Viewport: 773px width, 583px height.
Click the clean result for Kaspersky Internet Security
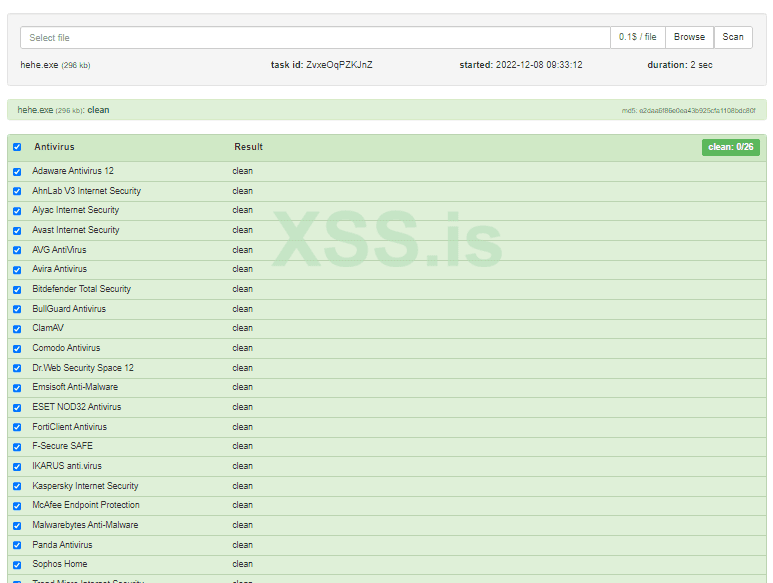pyautogui.click(x=243, y=486)
